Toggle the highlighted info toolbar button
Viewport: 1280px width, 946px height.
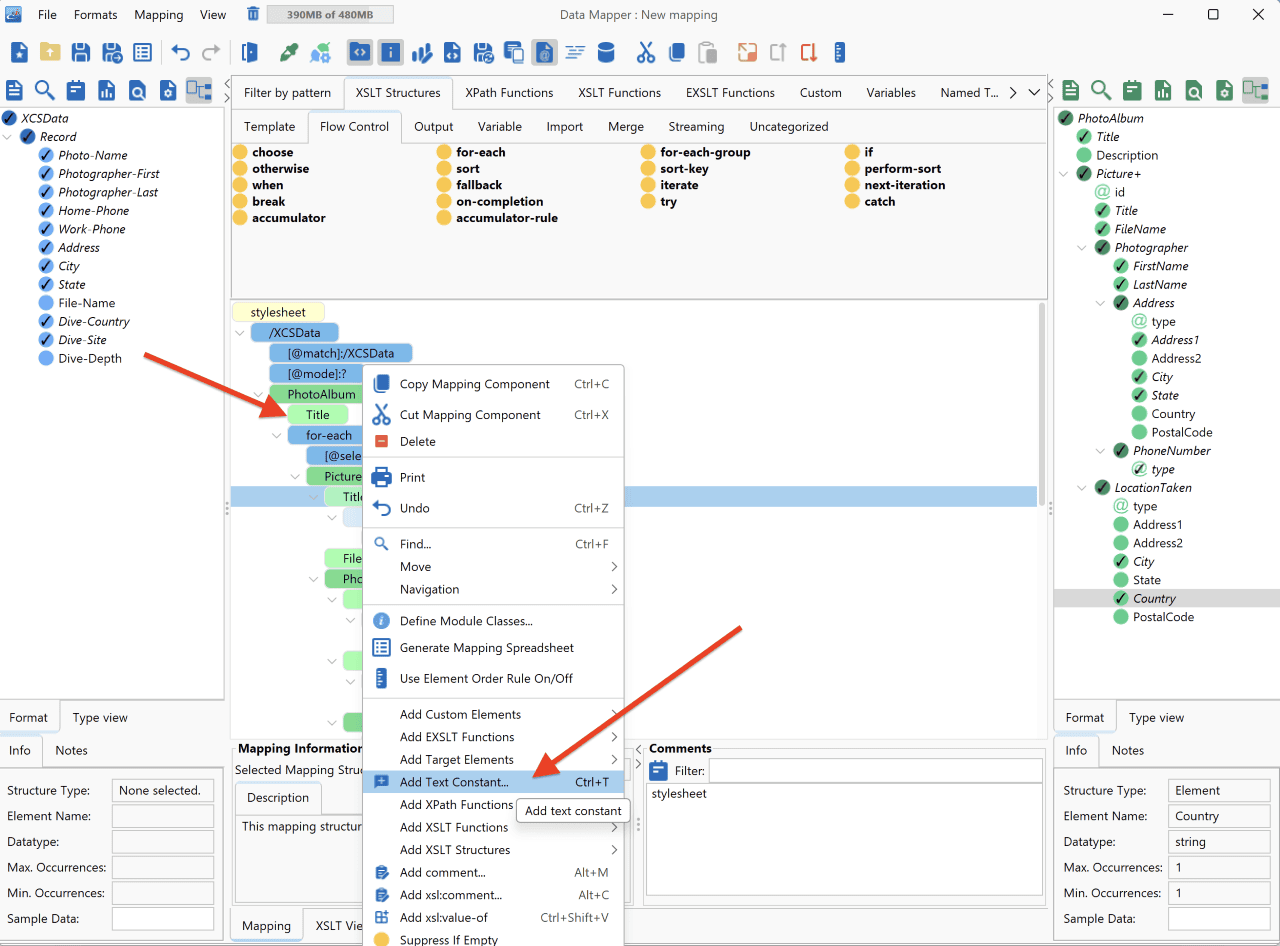tap(391, 53)
